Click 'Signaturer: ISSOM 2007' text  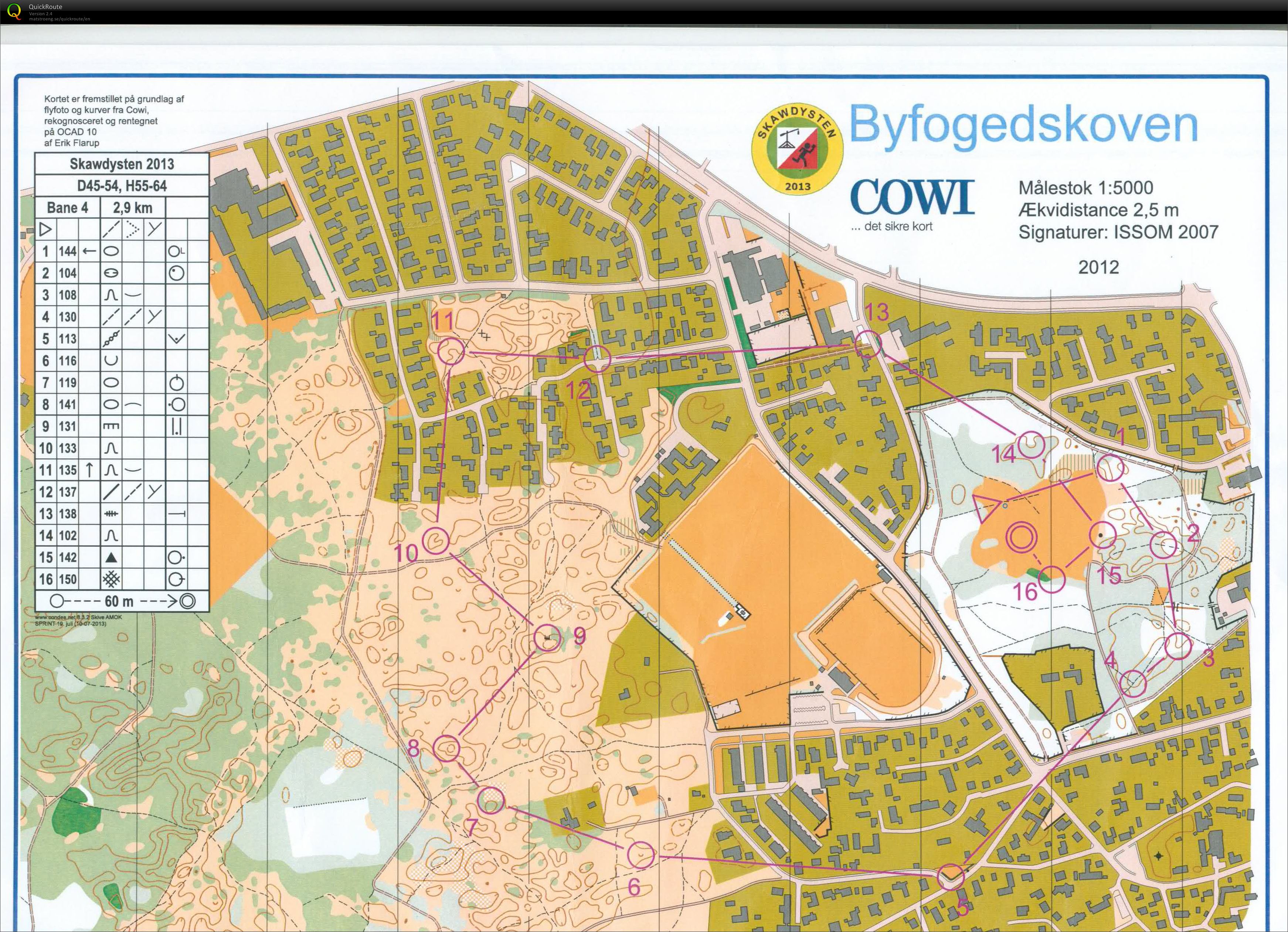coord(1118,232)
